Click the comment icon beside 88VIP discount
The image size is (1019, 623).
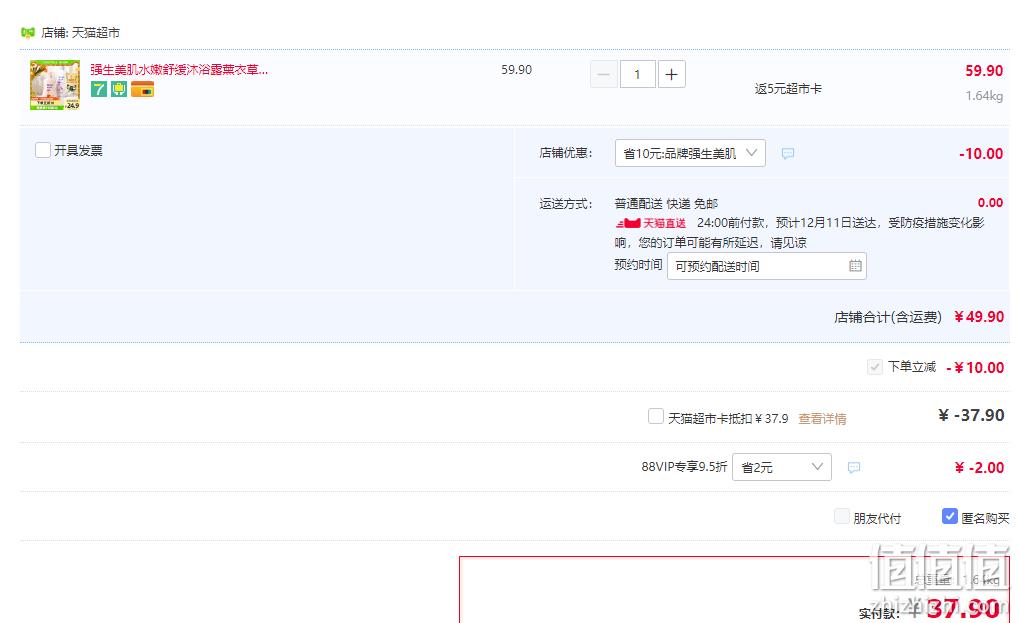tap(854, 468)
